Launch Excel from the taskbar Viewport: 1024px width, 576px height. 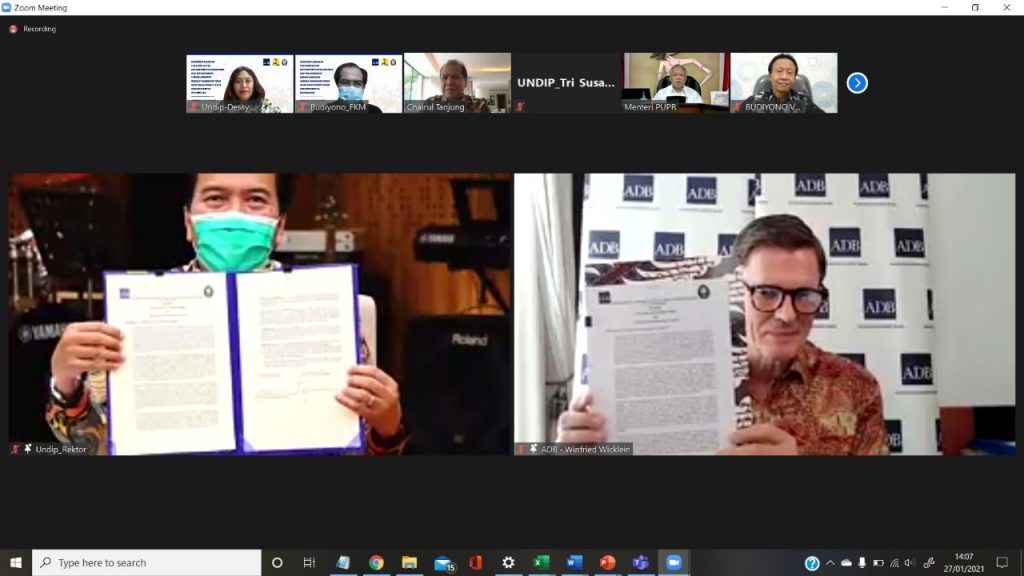[541, 562]
